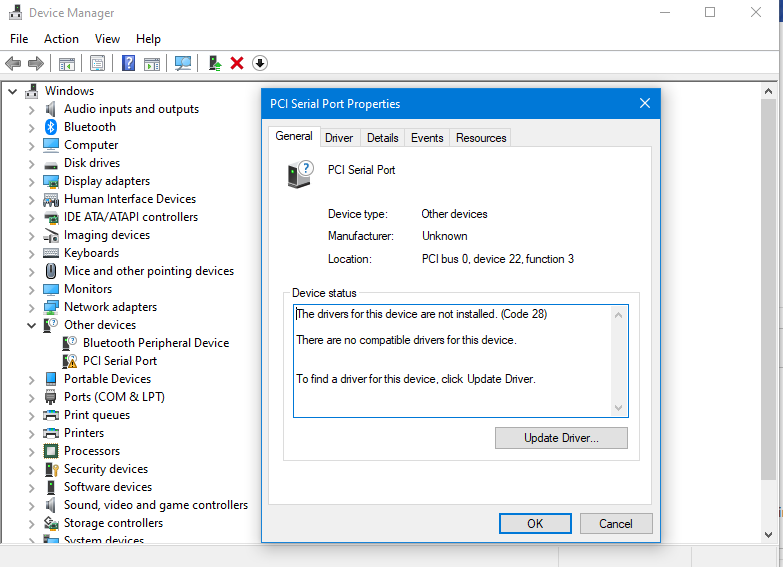
Task: Click Update device driver toolbar icon
Action: [215, 63]
